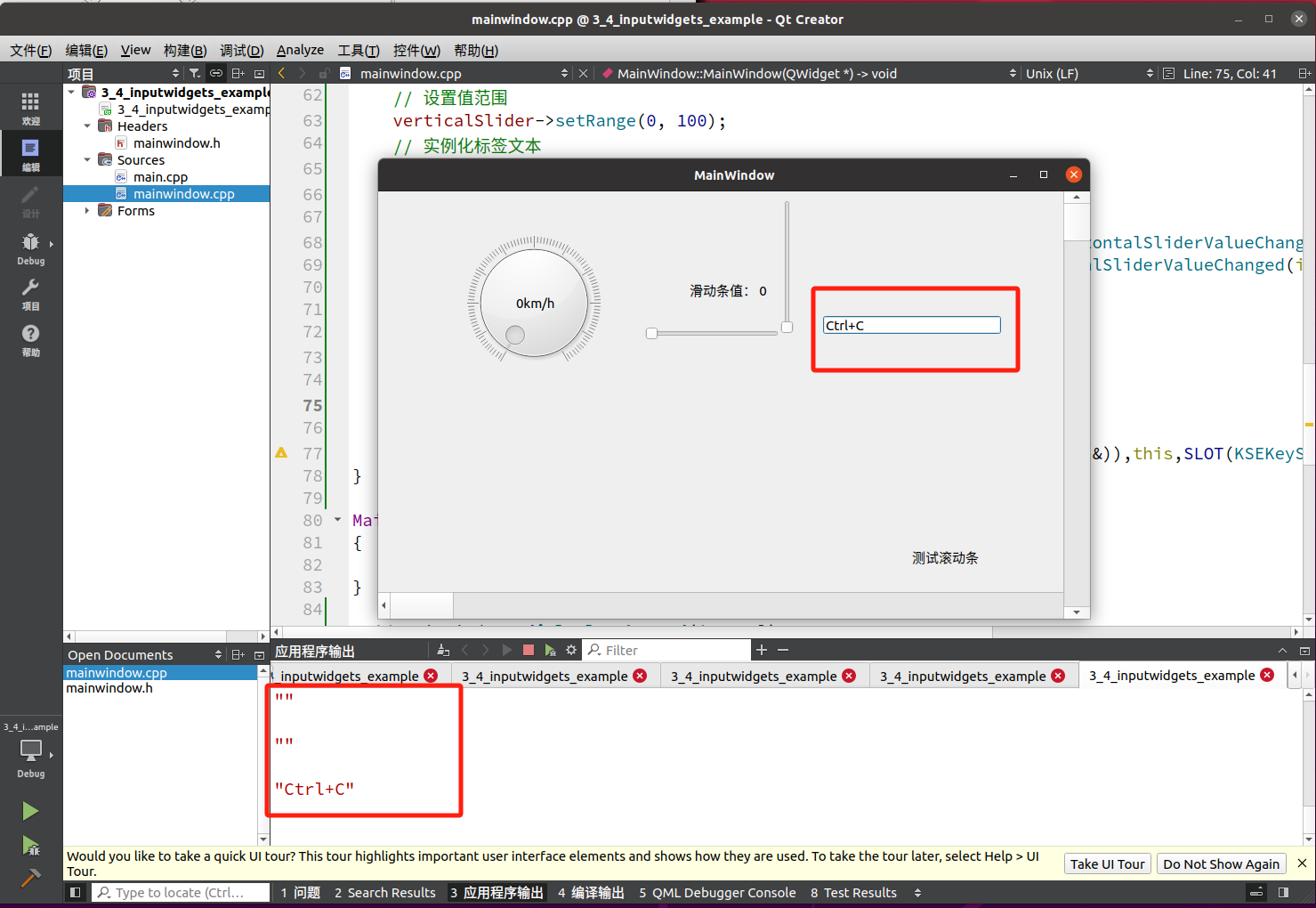Open the application output settings gear

point(571,650)
